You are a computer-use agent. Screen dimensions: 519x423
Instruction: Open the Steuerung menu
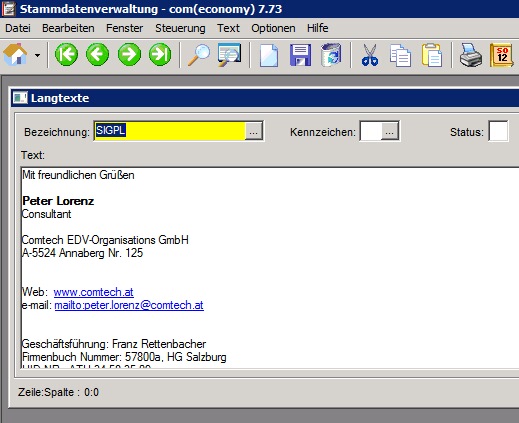tap(180, 28)
